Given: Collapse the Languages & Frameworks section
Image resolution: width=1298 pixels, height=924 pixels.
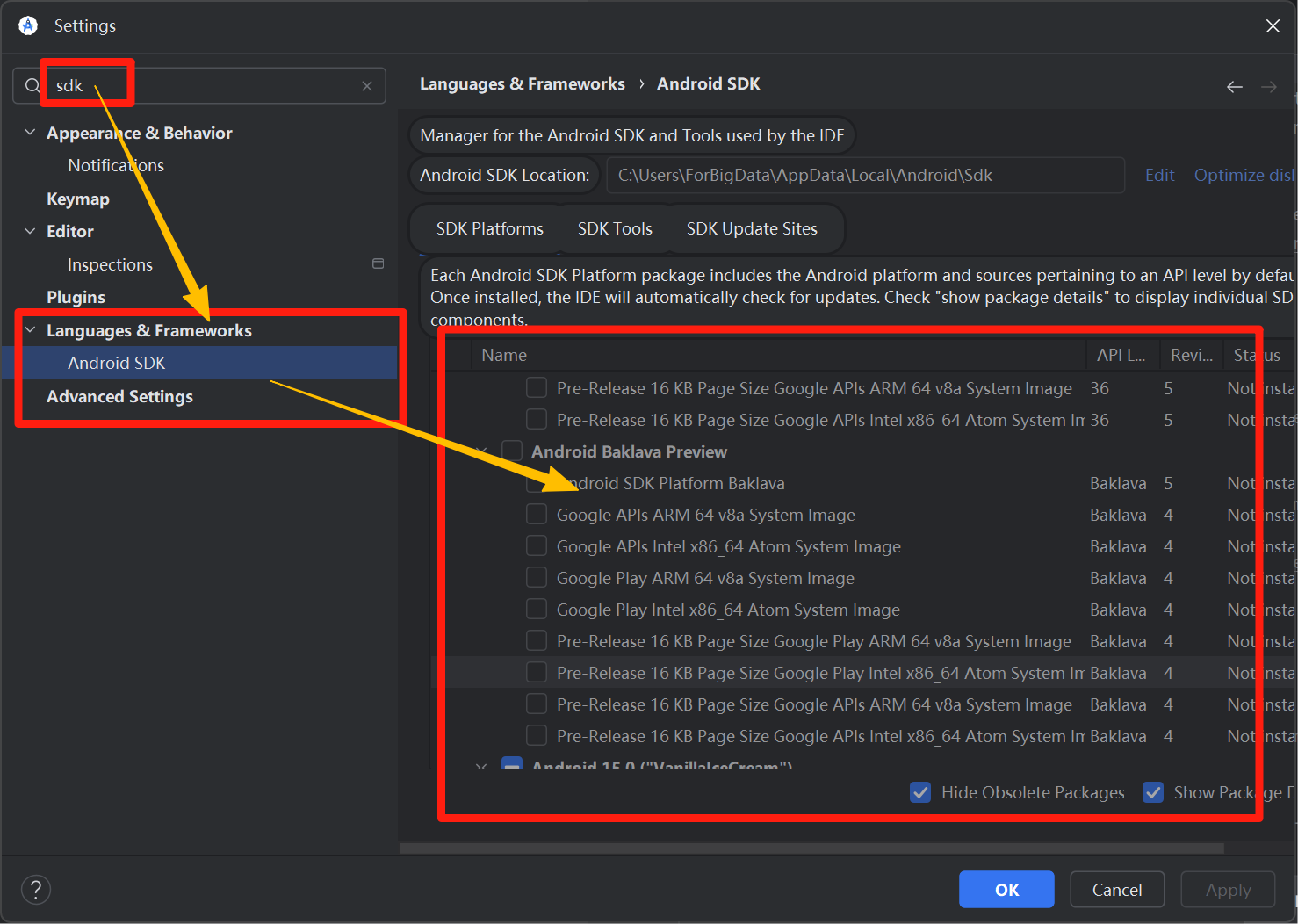Looking at the screenshot, I should tap(30, 330).
